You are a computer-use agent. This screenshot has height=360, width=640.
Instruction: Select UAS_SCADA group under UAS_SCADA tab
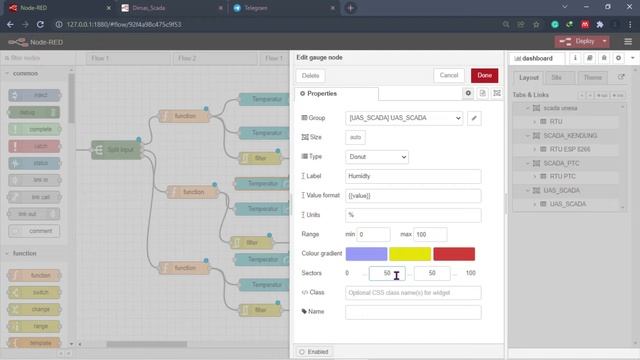coord(567,204)
